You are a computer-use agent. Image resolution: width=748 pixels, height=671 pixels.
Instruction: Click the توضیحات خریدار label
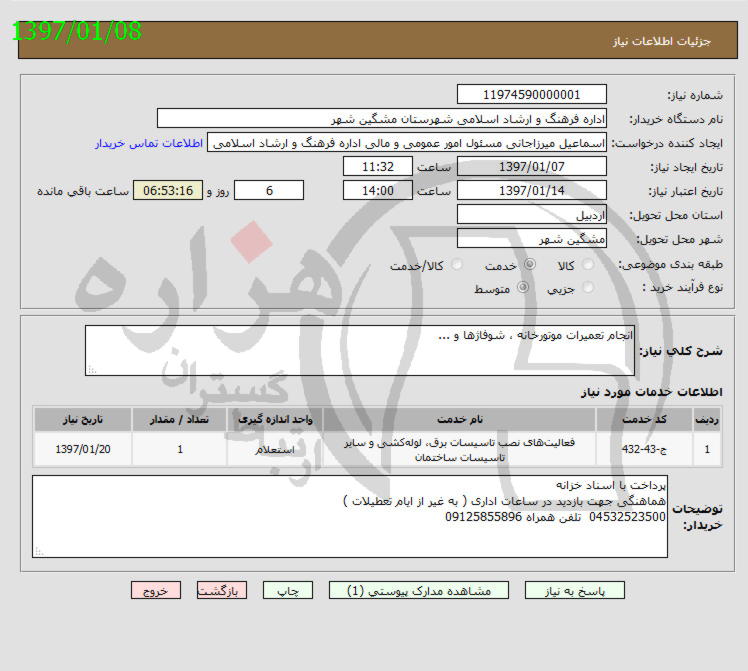[x=697, y=516]
